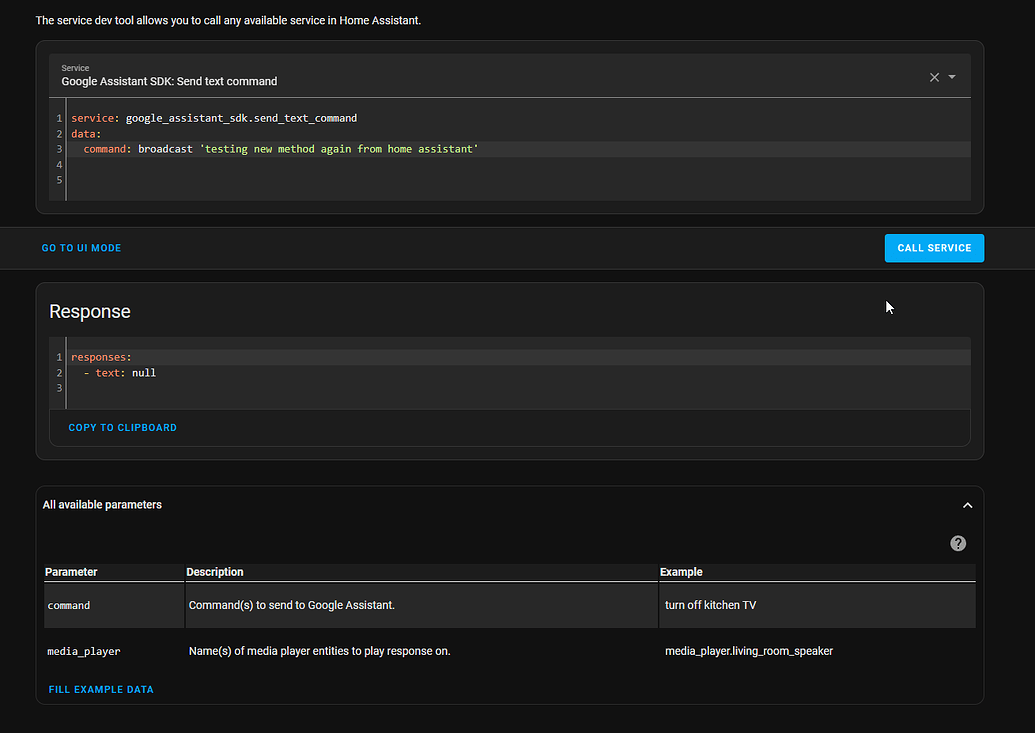Collapse the All available parameters chevron
Viewport: 1035px width, 733px height.
pyautogui.click(x=967, y=505)
